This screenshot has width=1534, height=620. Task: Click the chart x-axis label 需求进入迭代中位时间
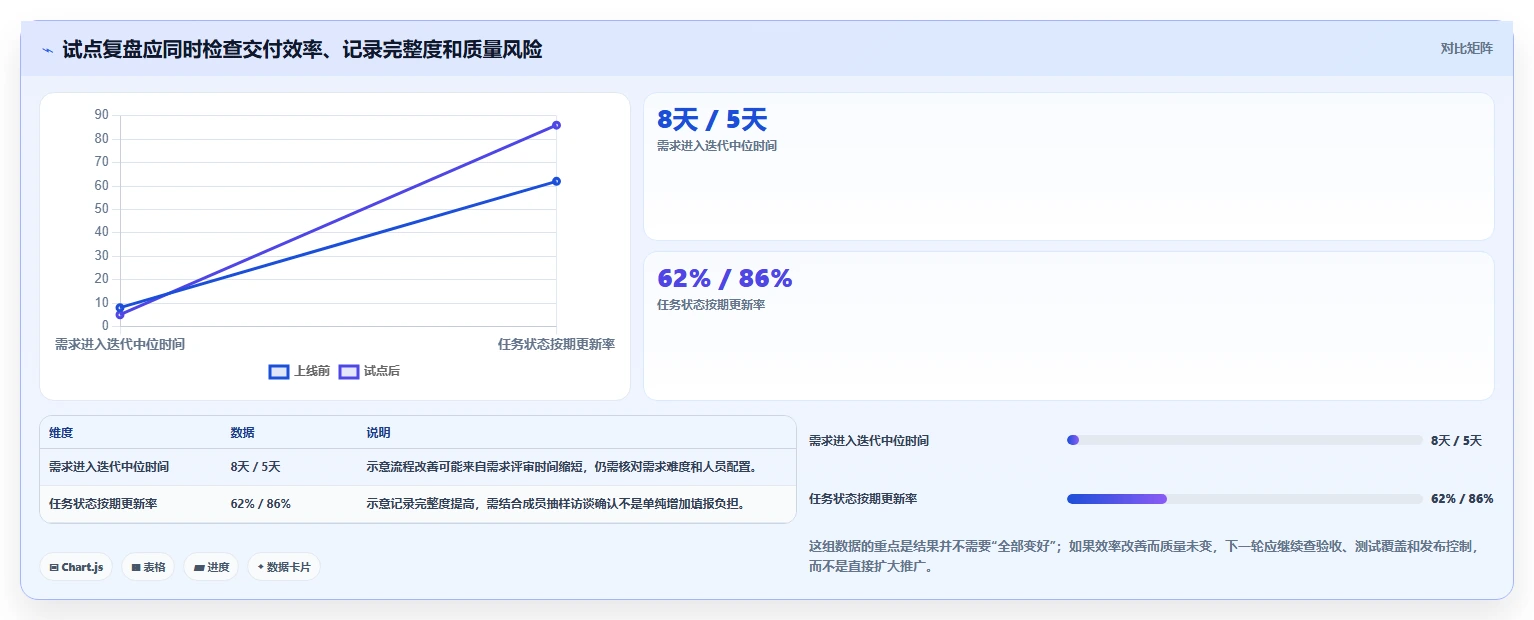[x=120, y=344]
